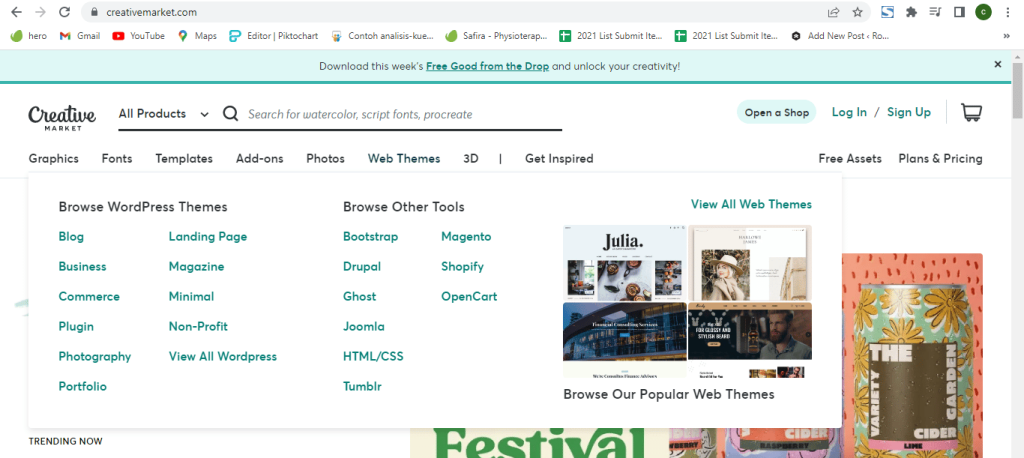The image size is (1024, 458).
Task: Browse Photography WordPress themes
Action: pos(95,357)
